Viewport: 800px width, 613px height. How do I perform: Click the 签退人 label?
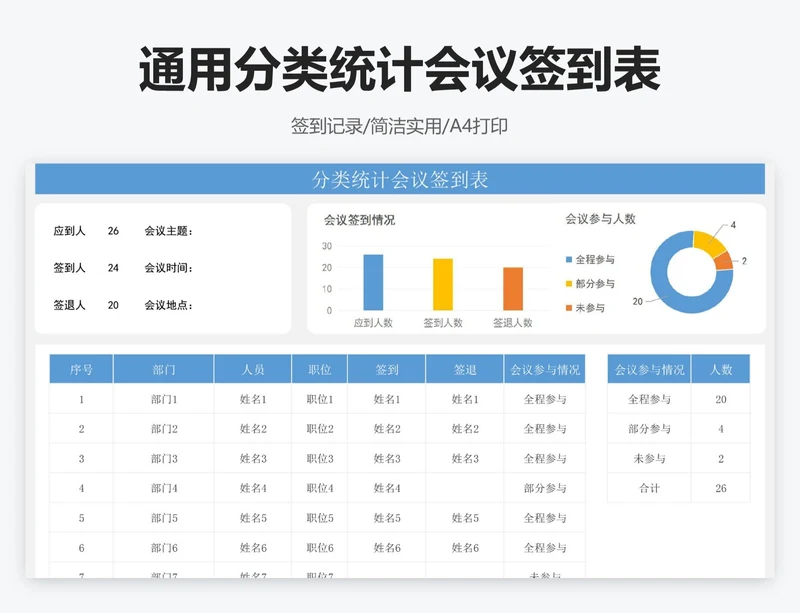69,305
